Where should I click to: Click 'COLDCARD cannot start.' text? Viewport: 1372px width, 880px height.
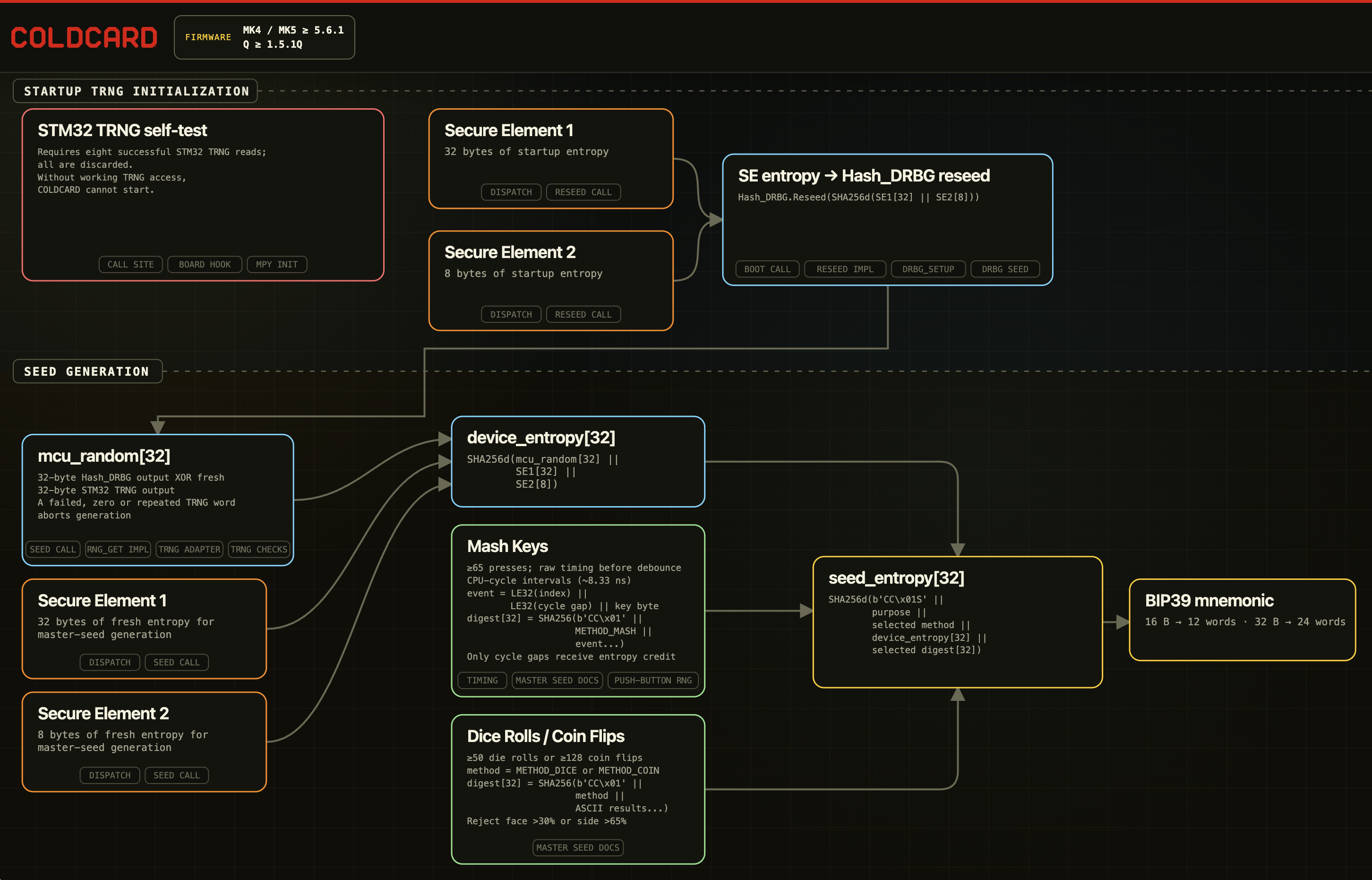pyautogui.click(x=96, y=190)
